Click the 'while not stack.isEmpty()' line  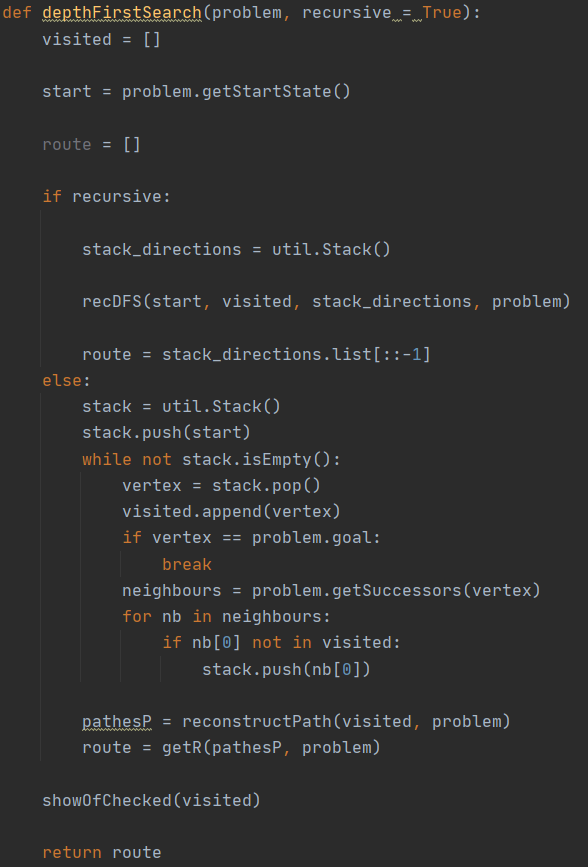pos(211,459)
